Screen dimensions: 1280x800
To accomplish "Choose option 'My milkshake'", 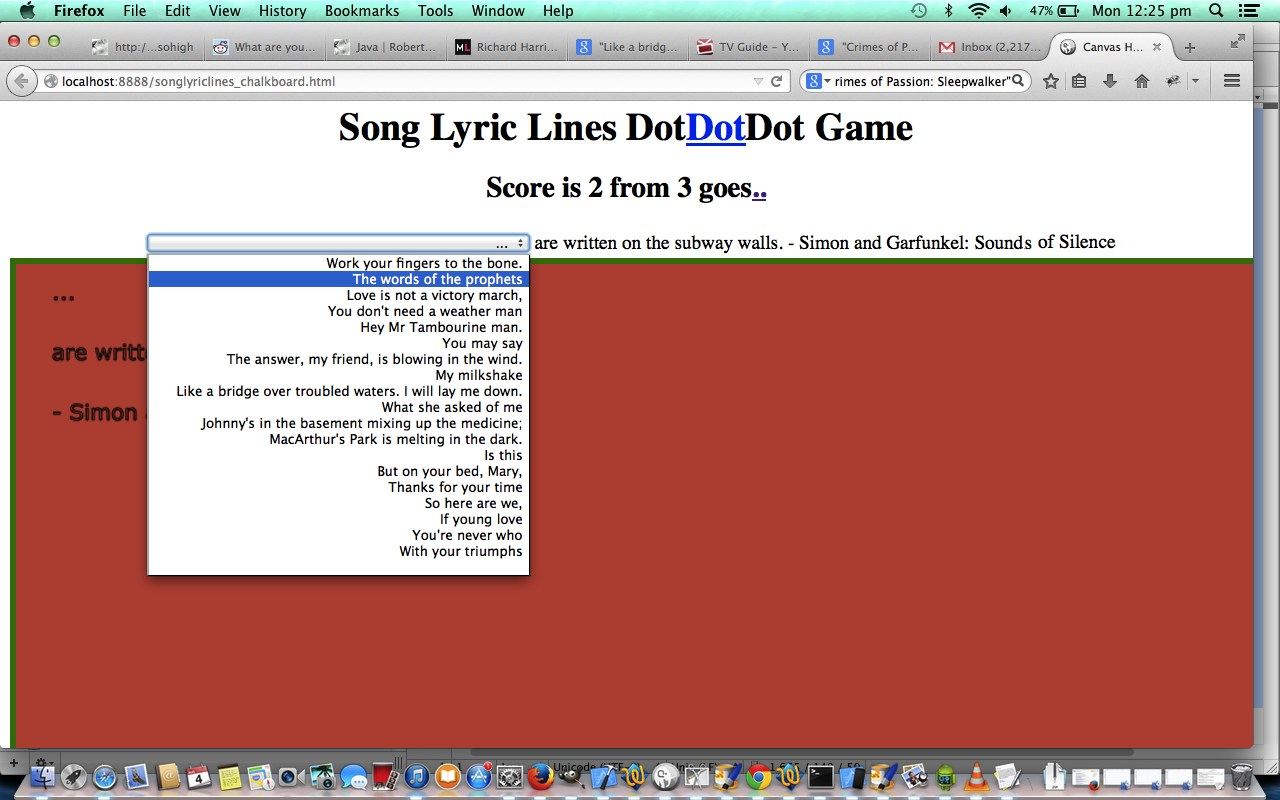I will point(338,375).
